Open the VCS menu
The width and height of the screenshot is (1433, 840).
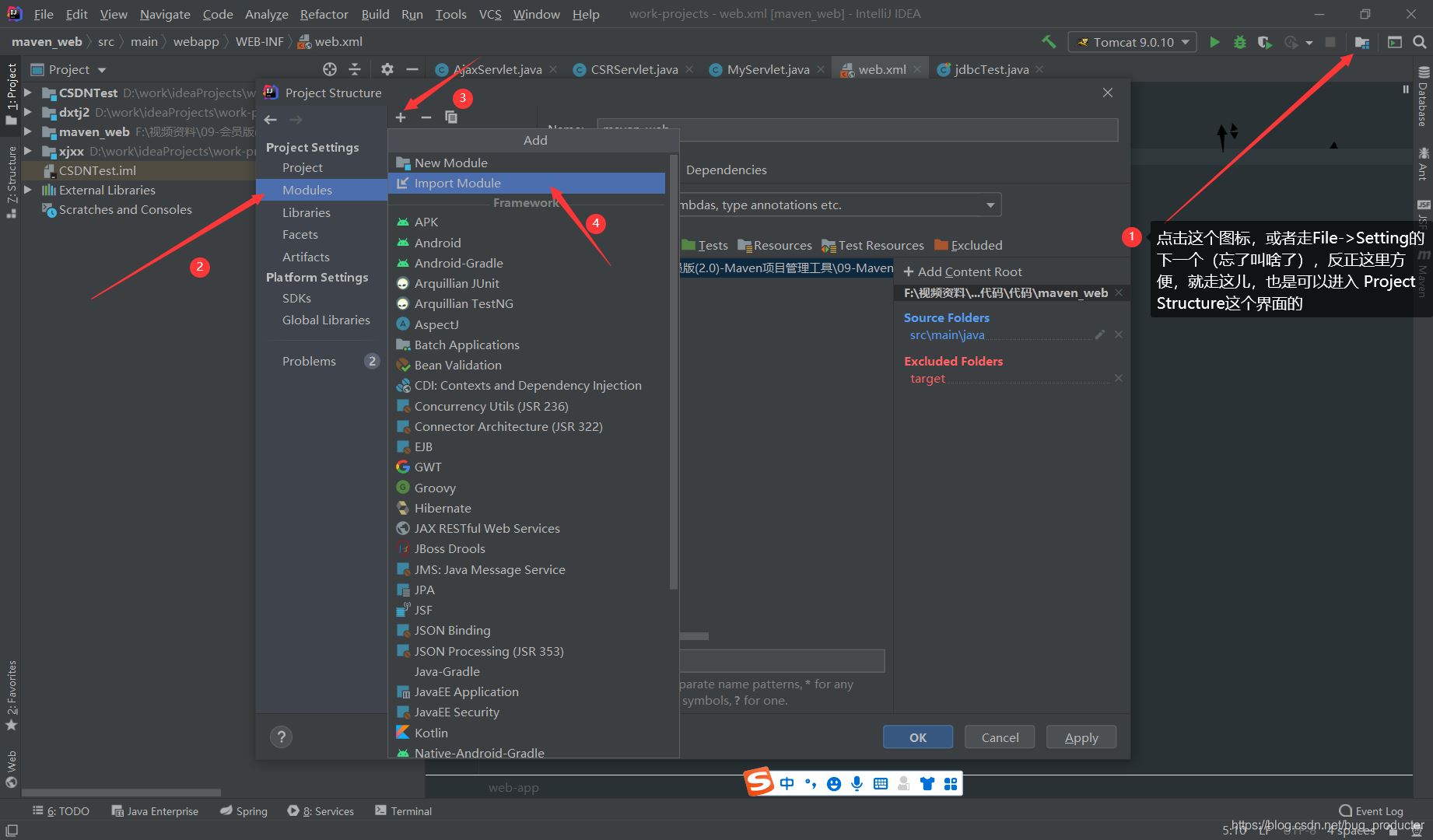click(x=490, y=14)
